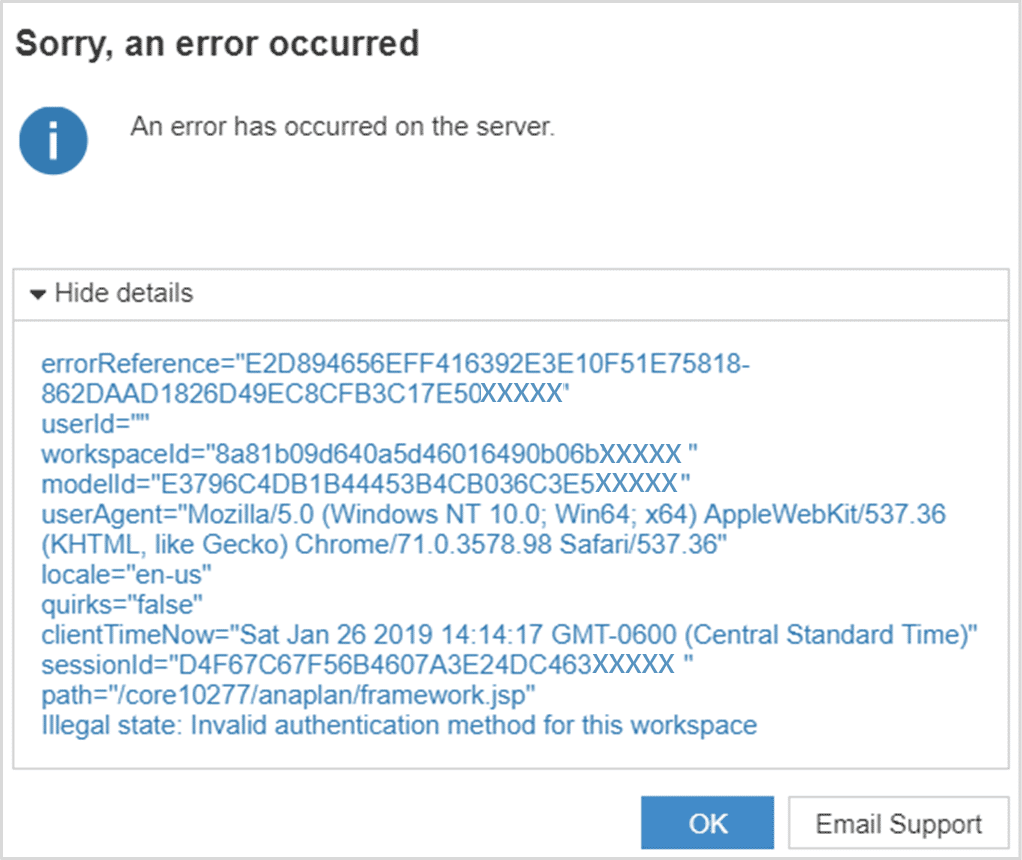This screenshot has width=1022, height=860.
Task: Click the framework.jsp path line
Action: coord(290,695)
